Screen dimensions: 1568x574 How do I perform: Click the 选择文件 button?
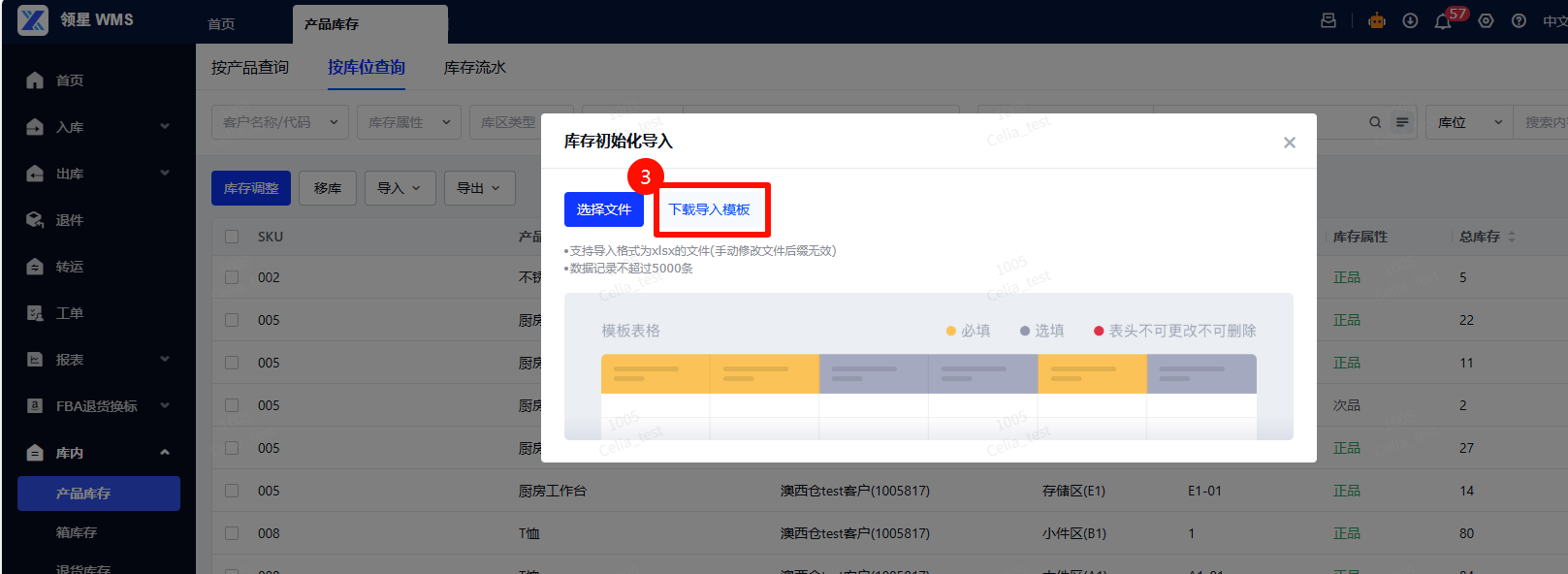tap(604, 209)
